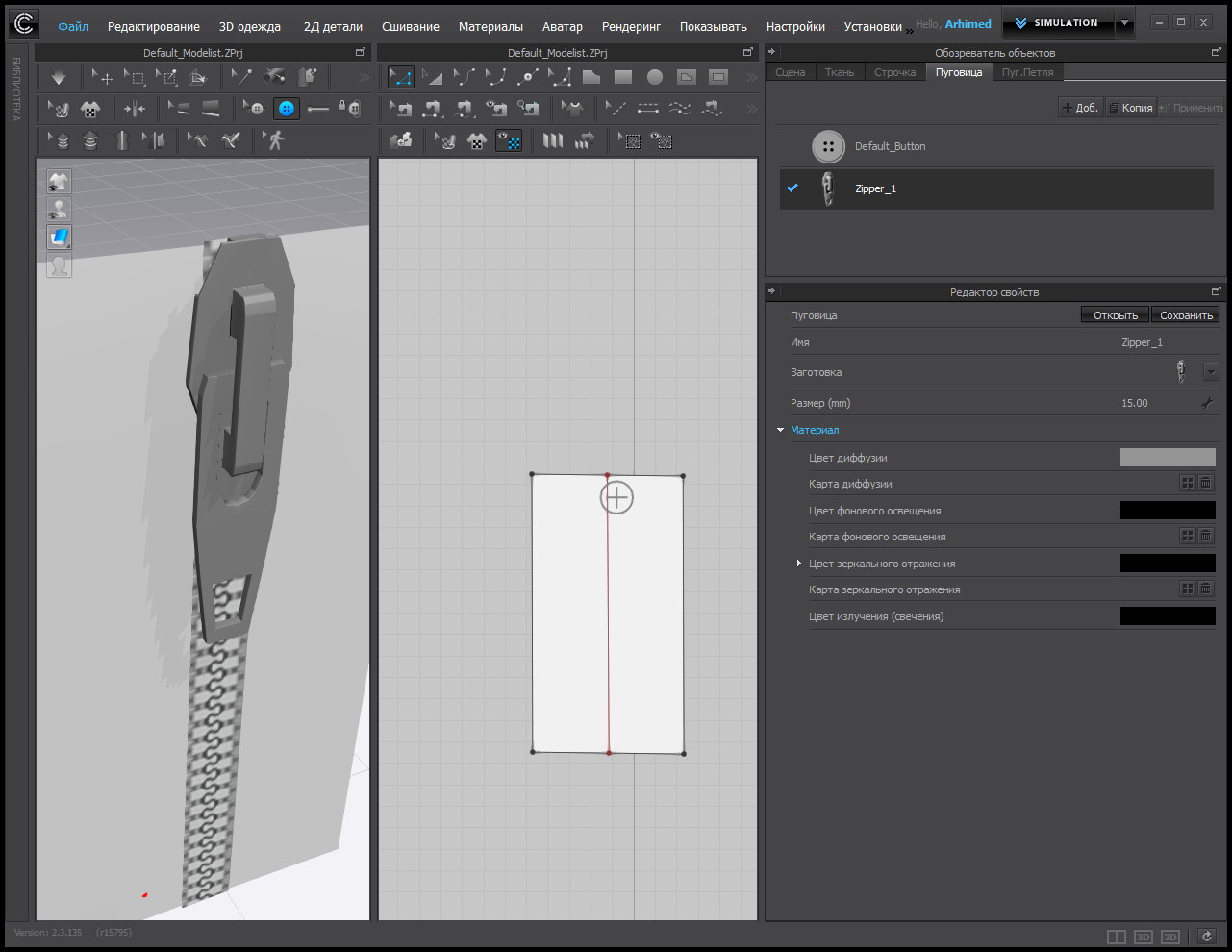
Task: Expand Цвет зеркального отражения property
Action: point(799,564)
